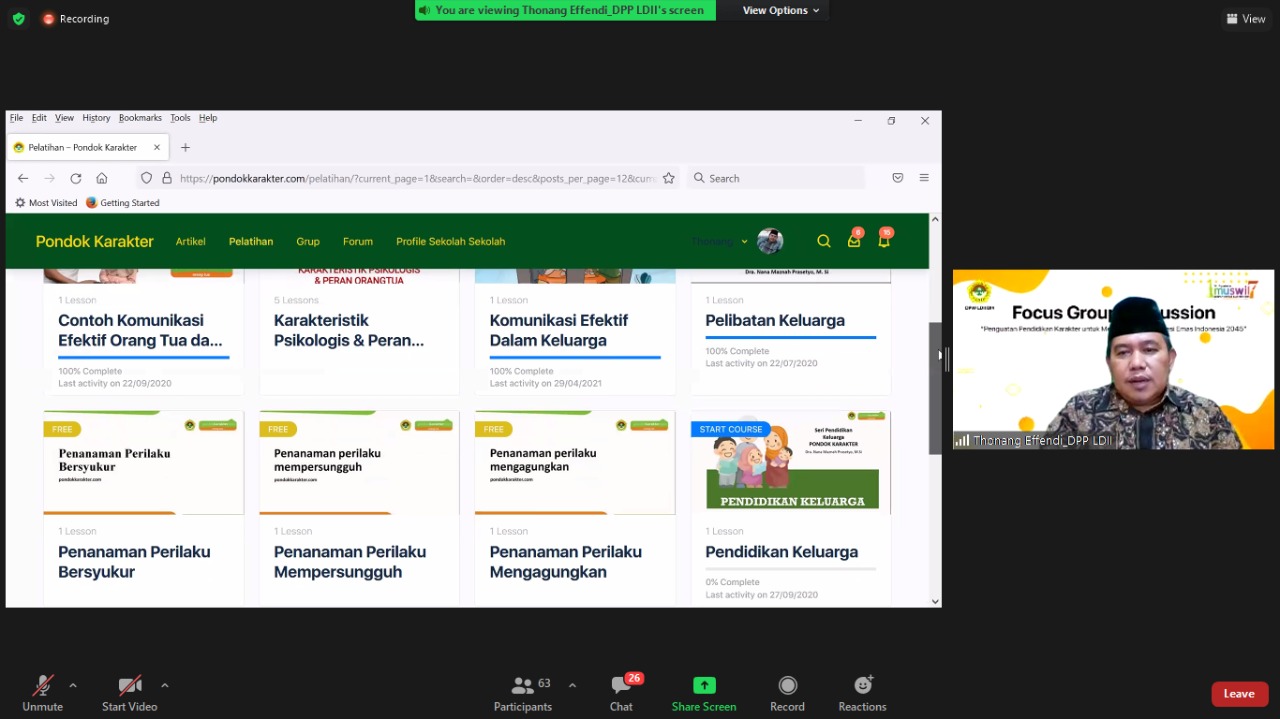Open Pelatihan in site navigation
The height and width of the screenshot is (719, 1280).
click(251, 241)
